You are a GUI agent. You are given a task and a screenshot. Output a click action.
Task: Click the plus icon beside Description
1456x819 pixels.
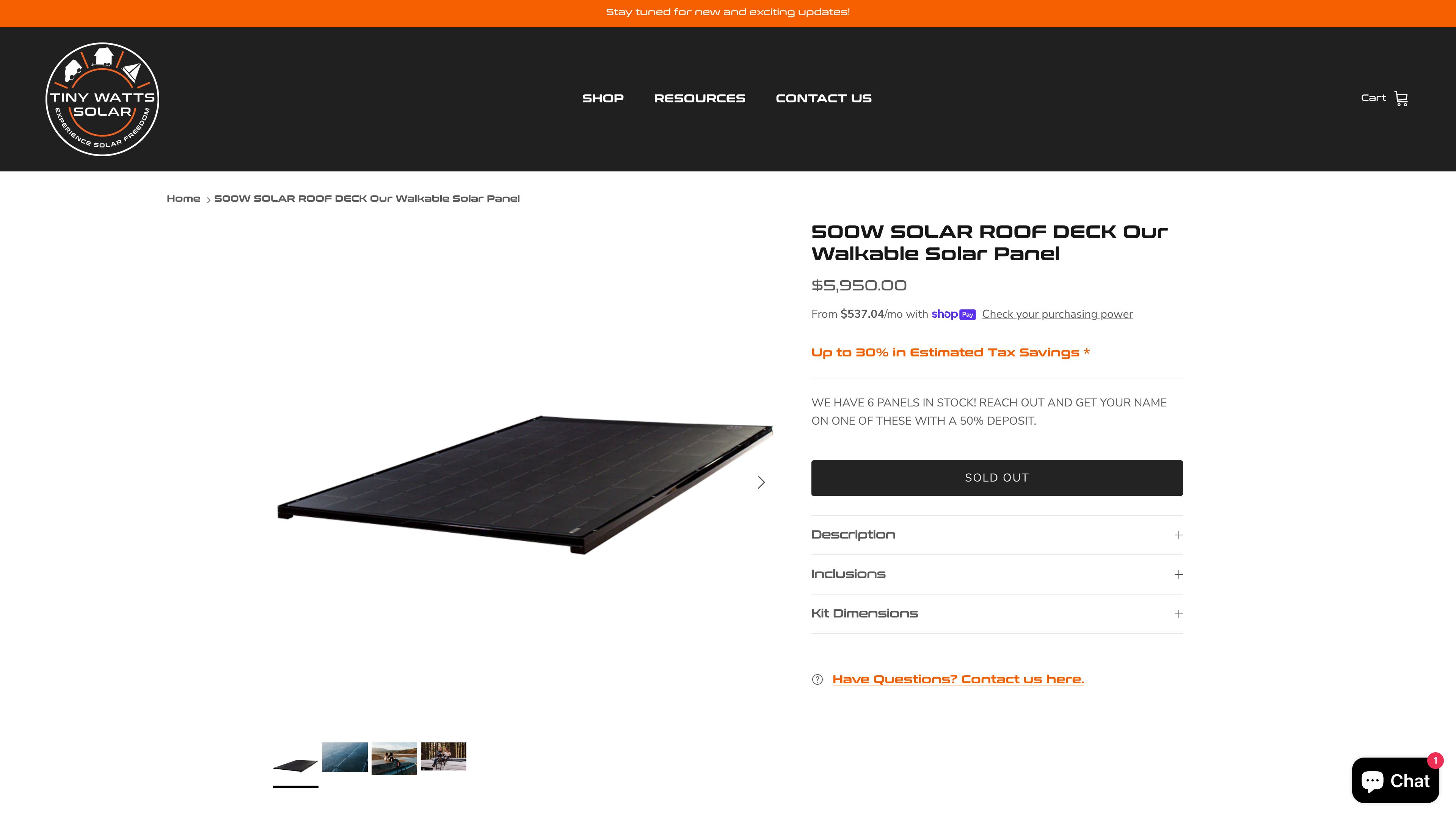tap(1178, 535)
